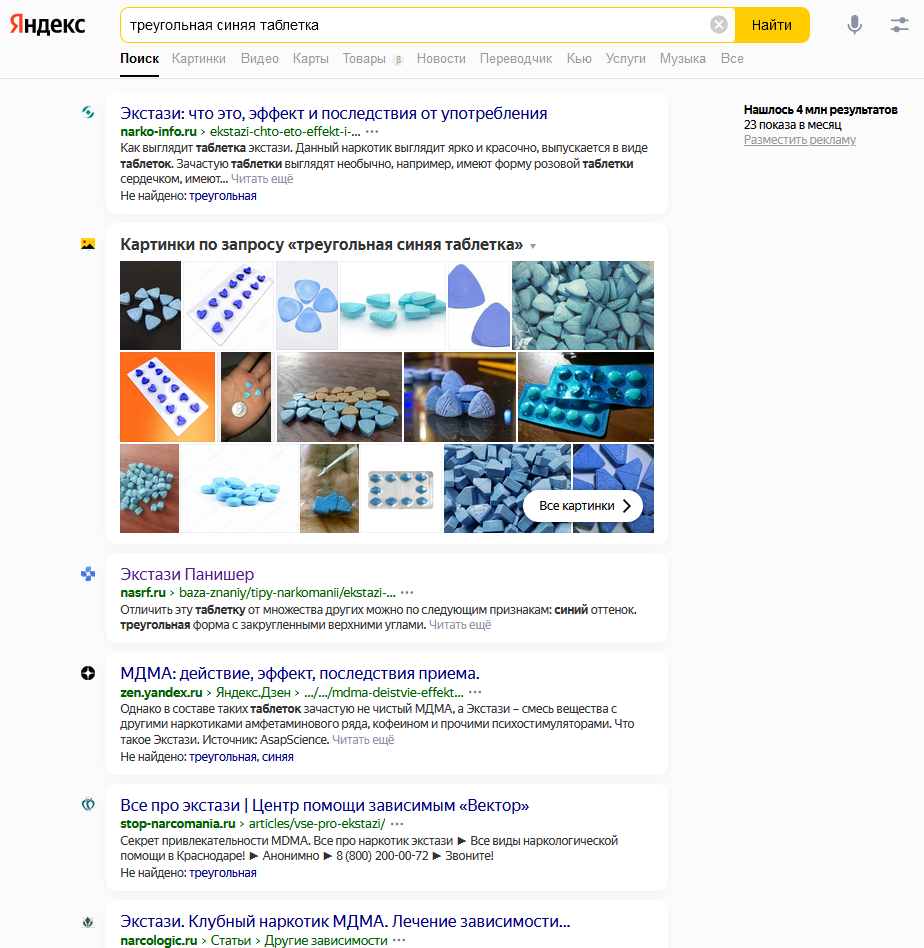
Task: Open more options dots for narko-info.ru result
Action: click(x=372, y=132)
